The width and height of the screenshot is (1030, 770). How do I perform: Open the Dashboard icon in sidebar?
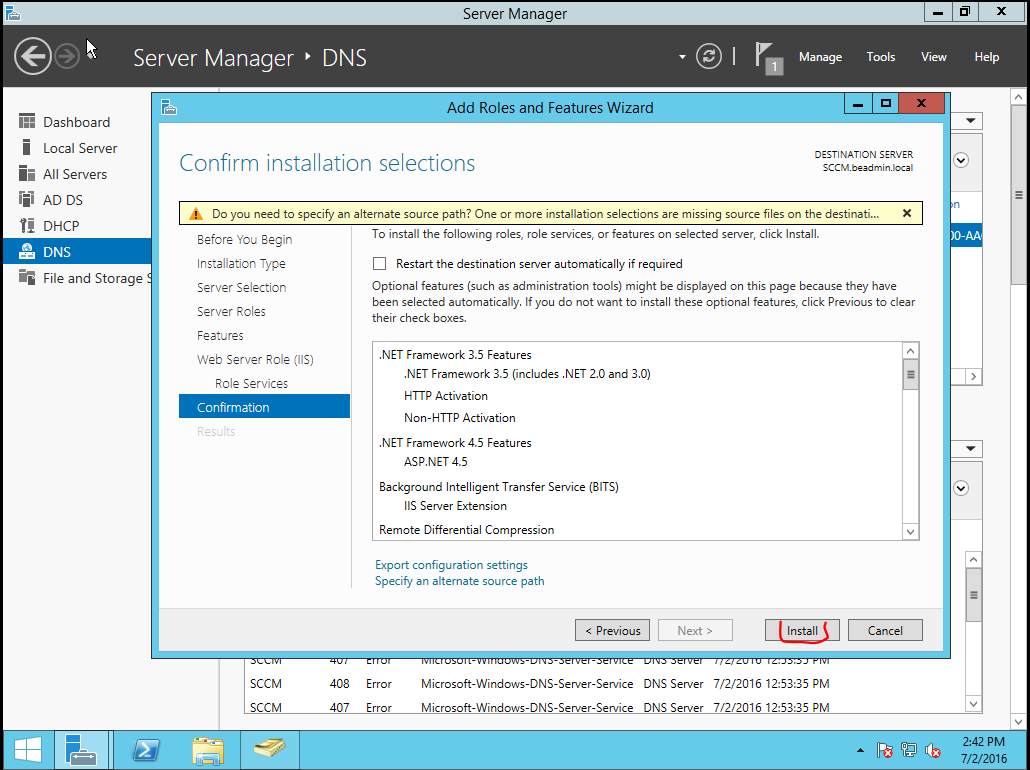(x=27, y=122)
